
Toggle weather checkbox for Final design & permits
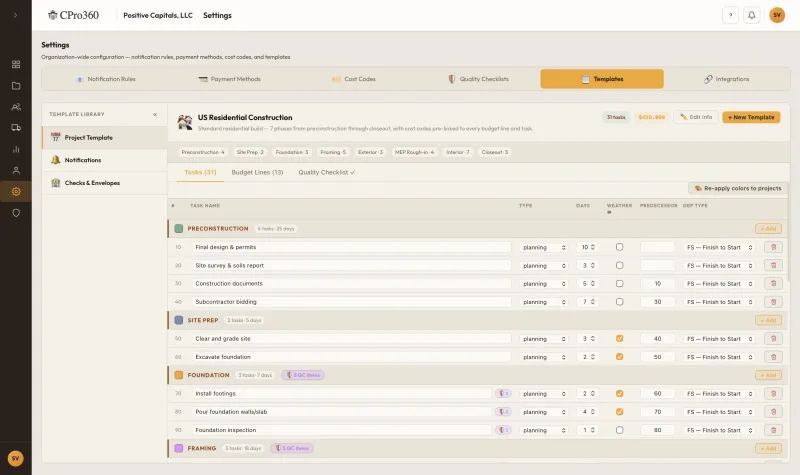(x=619, y=247)
